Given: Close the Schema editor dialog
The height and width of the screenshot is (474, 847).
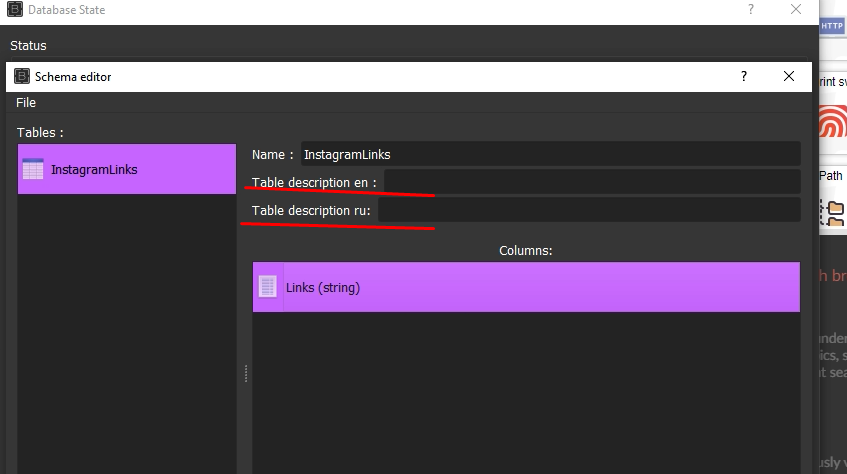Looking at the screenshot, I should (789, 76).
